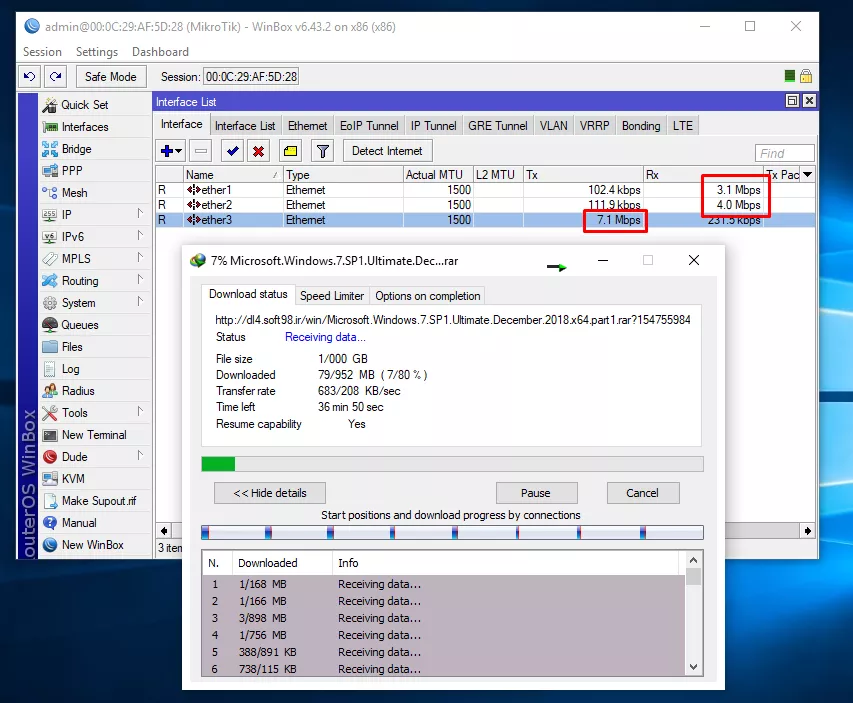Pause the download
Viewport: 853px width, 703px height.
coord(536,493)
